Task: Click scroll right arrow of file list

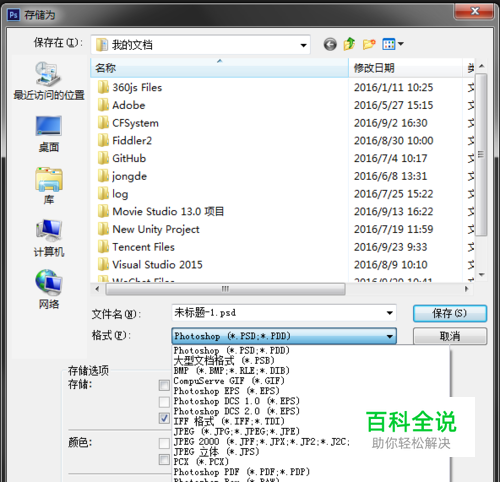Action: pos(467,289)
